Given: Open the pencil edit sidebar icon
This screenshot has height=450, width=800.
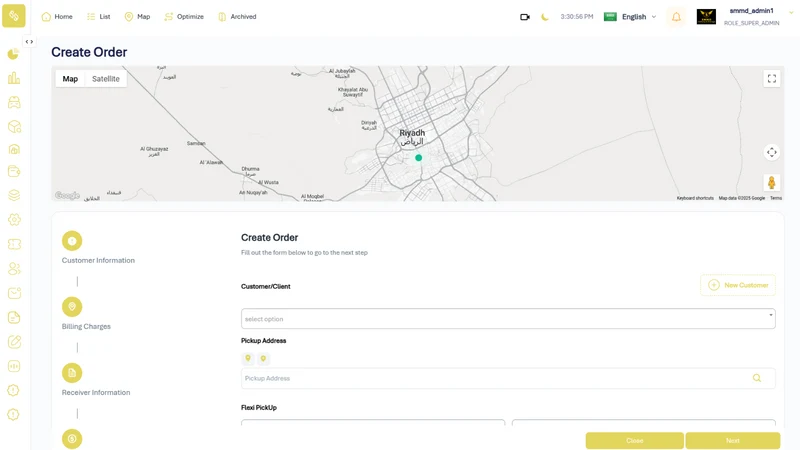Looking at the screenshot, I should click(14, 342).
